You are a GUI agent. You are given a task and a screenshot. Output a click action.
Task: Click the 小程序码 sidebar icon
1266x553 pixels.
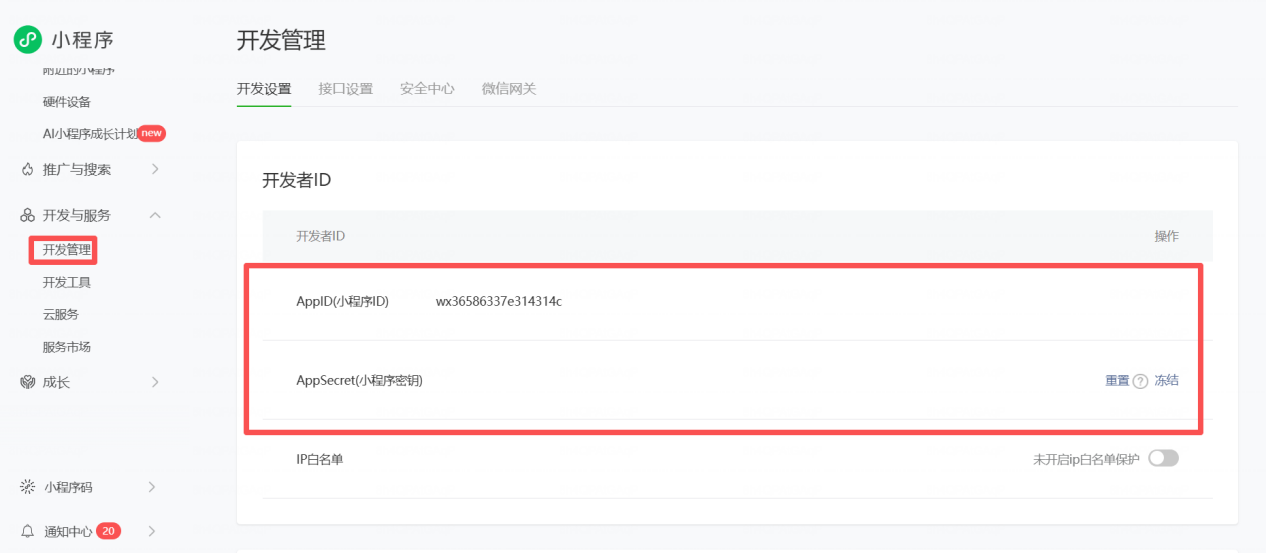28,487
